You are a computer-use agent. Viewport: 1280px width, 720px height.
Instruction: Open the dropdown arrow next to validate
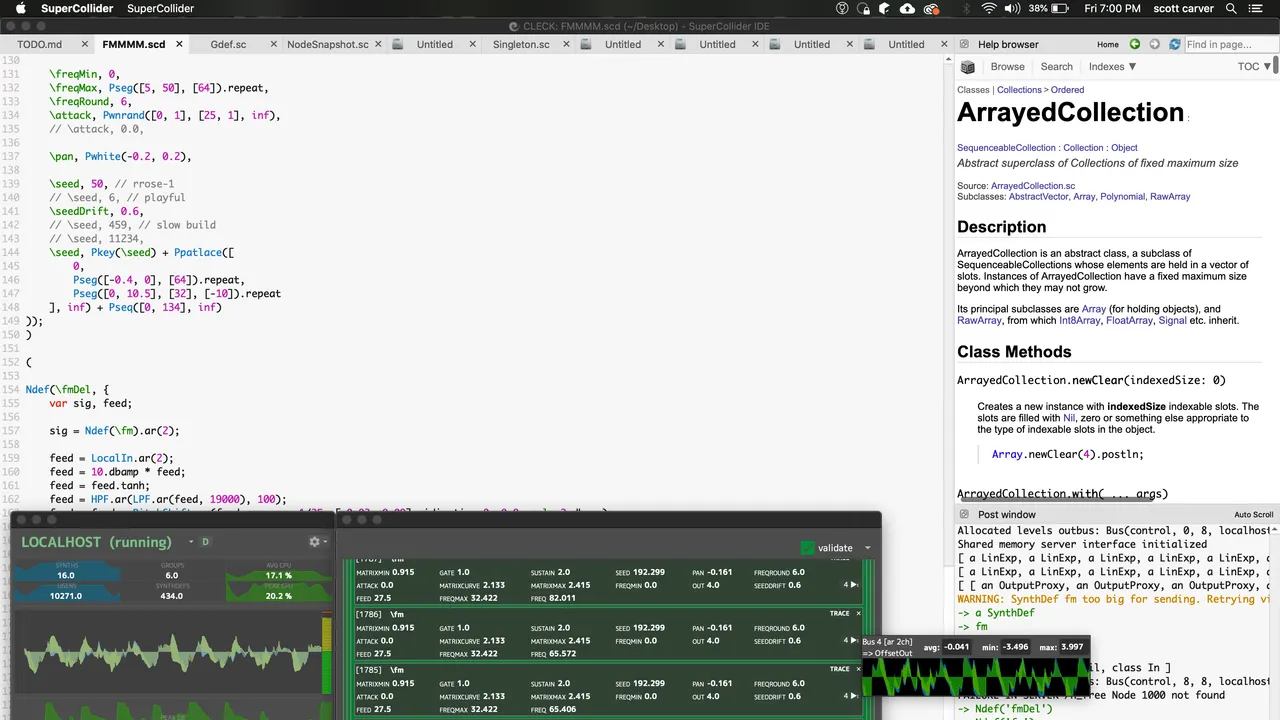pos(867,547)
